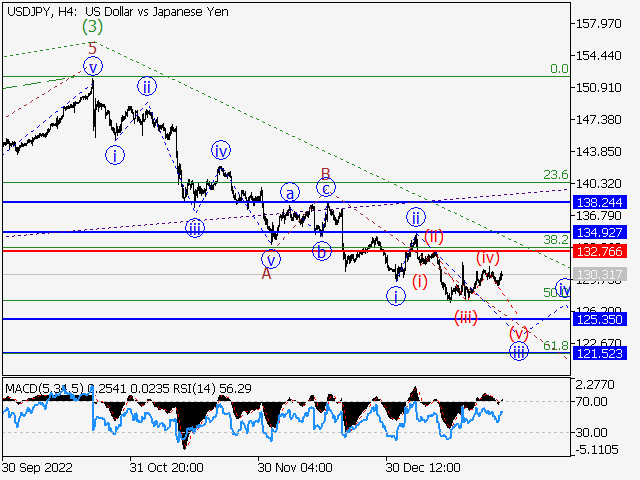Select the blue 121.523 level tag
Viewport: 640px width, 480px height.
pyautogui.click(x=600, y=353)
